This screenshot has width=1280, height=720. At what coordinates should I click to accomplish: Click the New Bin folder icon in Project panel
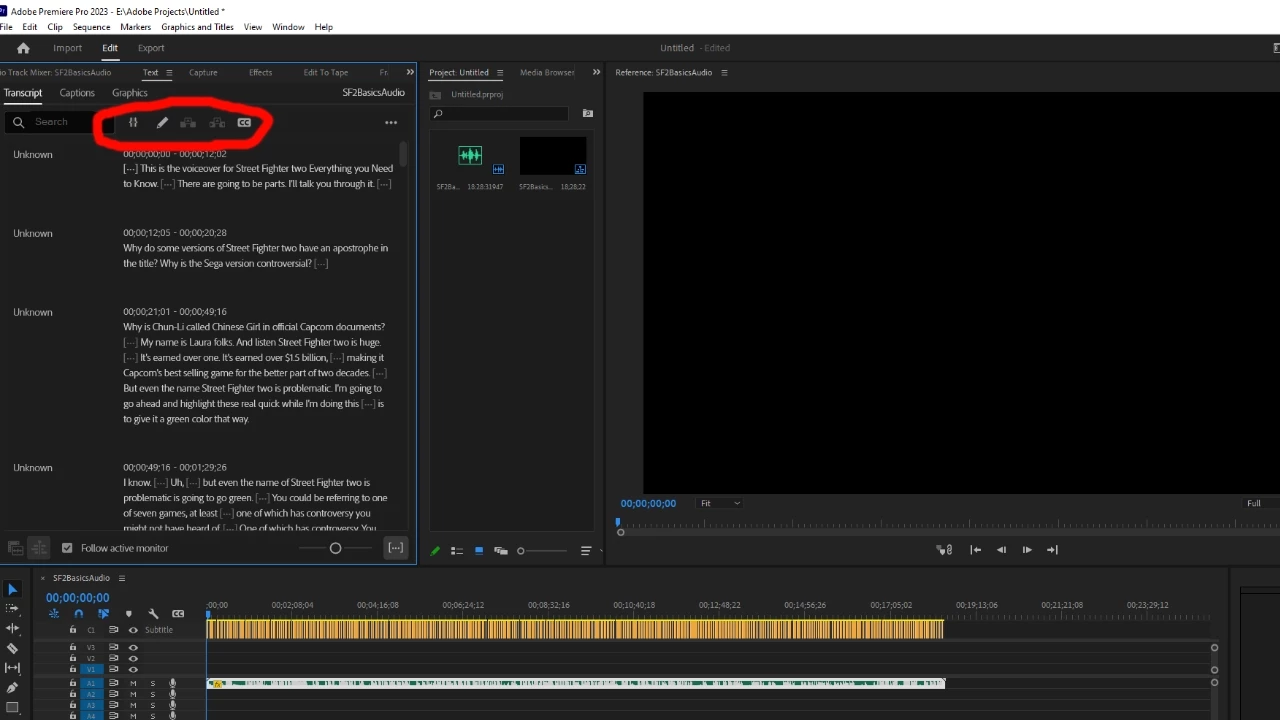pyautogui.click(x=587, y=114)
